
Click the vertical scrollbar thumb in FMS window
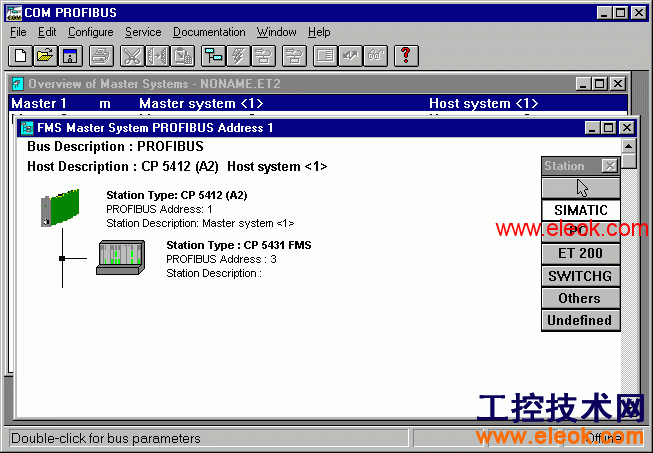[x=628, y=161]
